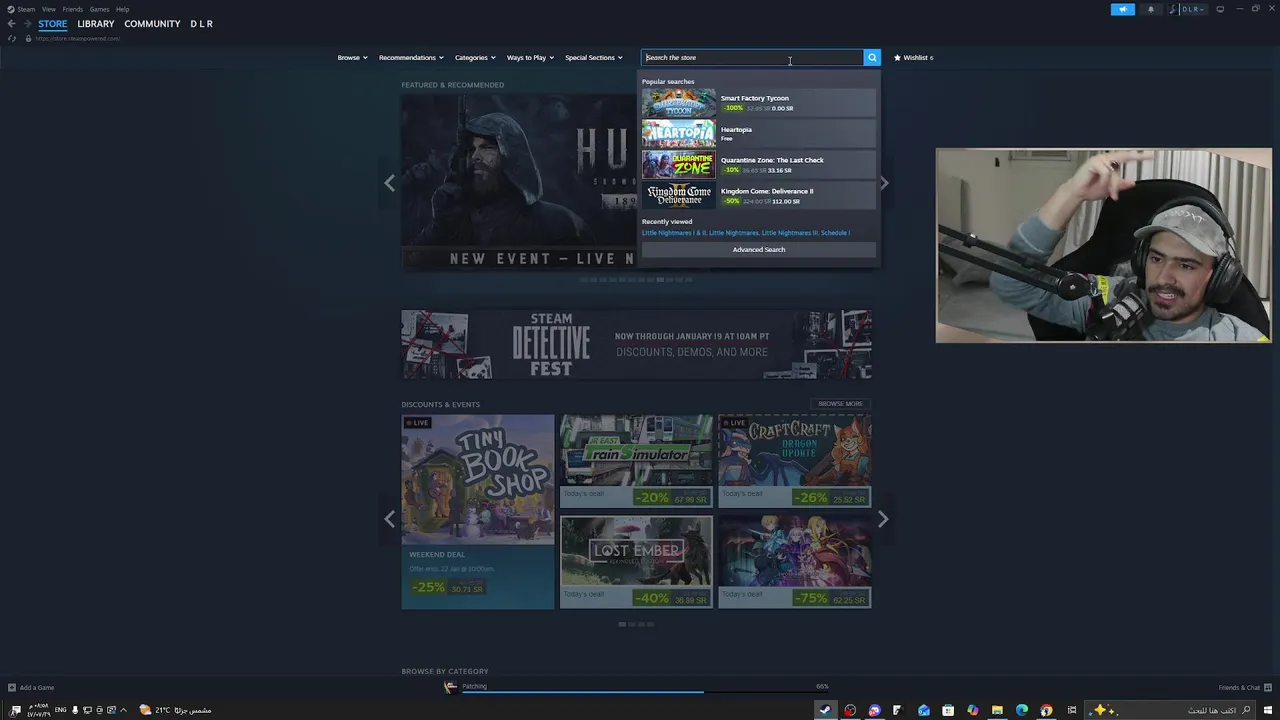Open the Windows Start menu
Viewport: 1280px width, 720px height.
click(x=1267, y=710)
